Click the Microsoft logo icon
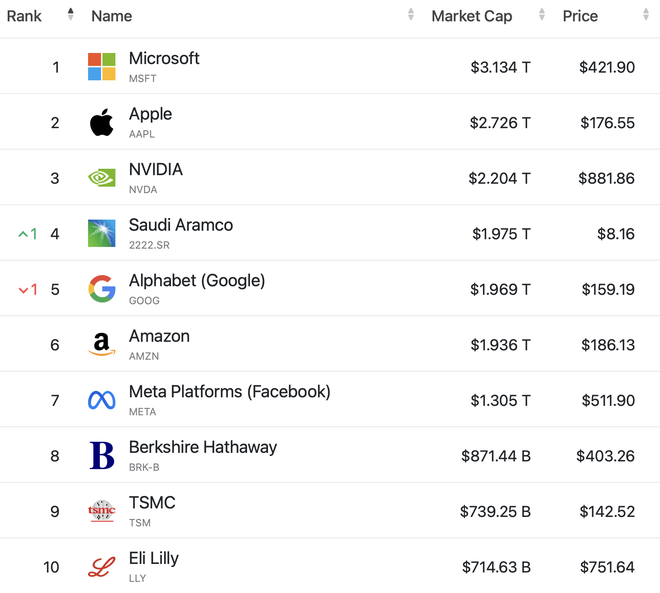Viewport: 660px width, 593px height. click(101, 66)
